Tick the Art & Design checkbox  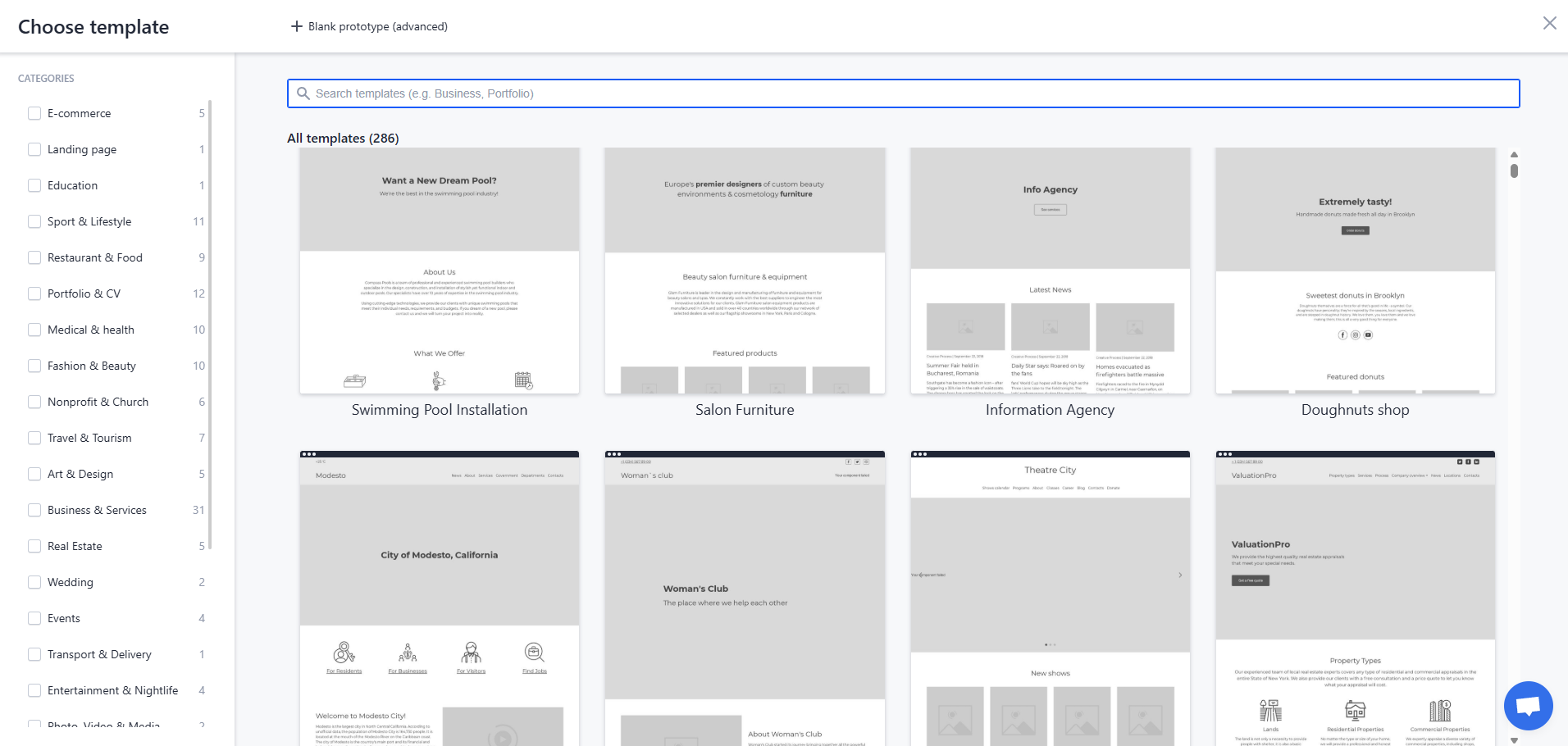point(34,474)
